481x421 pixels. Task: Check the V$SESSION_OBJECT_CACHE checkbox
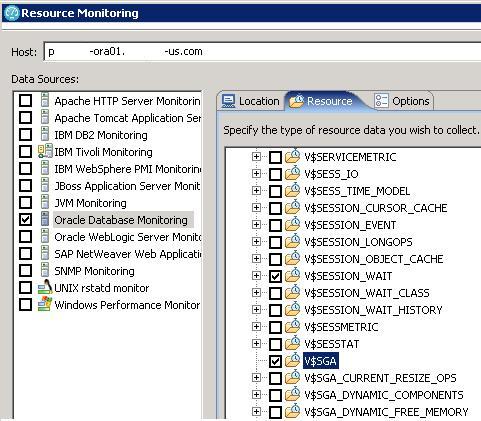point(275,259)
